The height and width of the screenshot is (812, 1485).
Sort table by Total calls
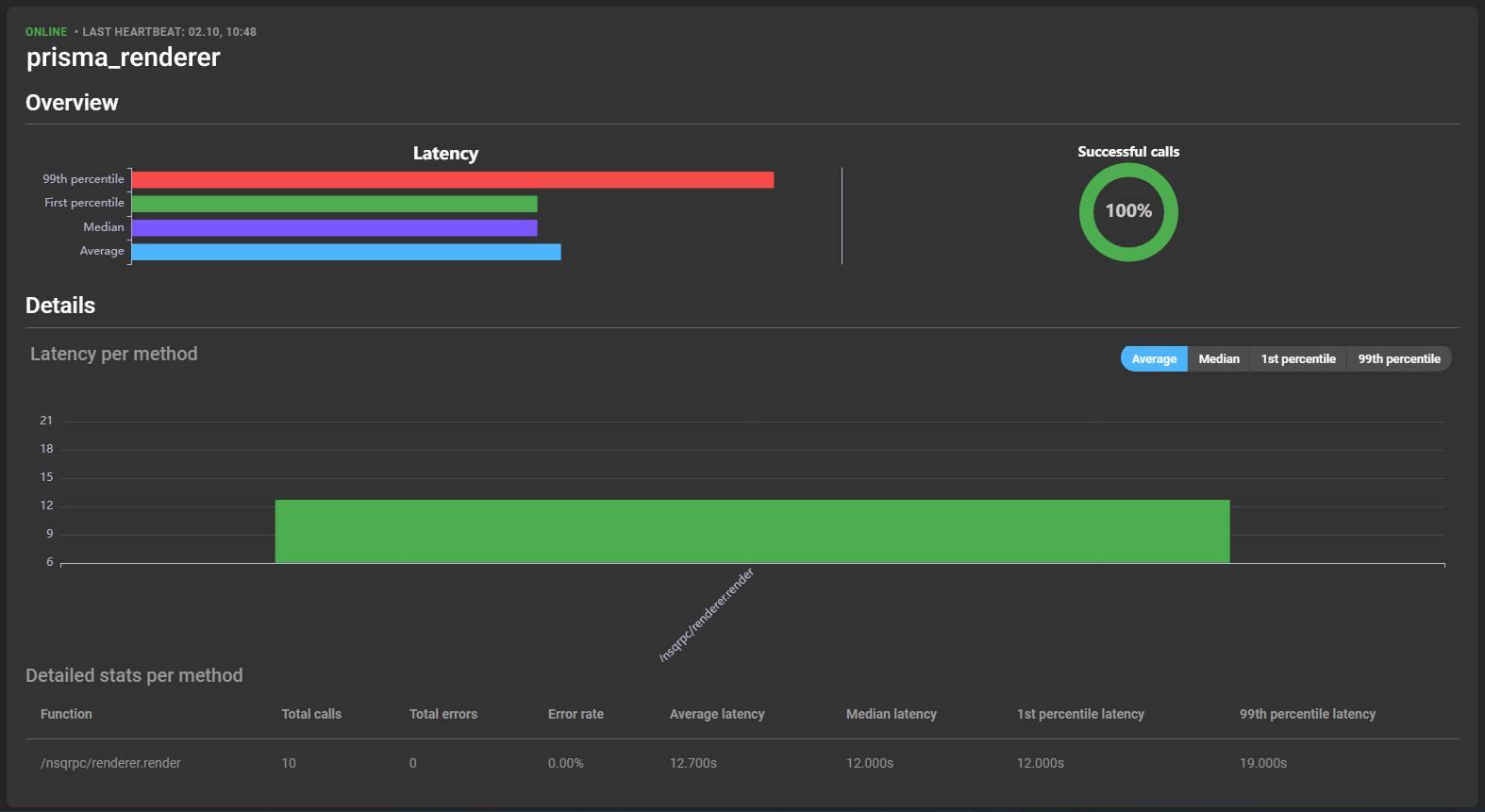pyautogui.click(x=311, y=714)
